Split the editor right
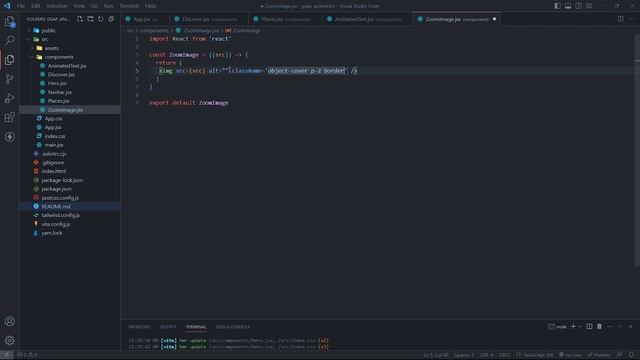This screenshot has height=360, width=640. click(x=620, y=19)
